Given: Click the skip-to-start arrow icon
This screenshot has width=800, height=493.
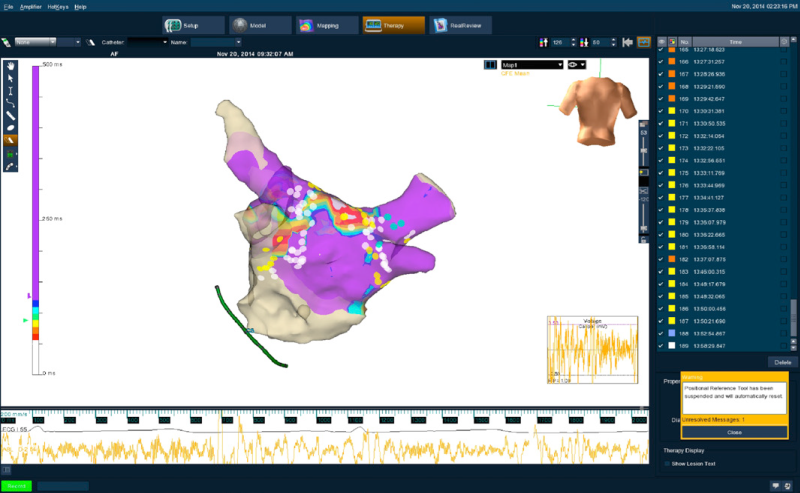Looking at the screenshot, I should click(626, 42).
